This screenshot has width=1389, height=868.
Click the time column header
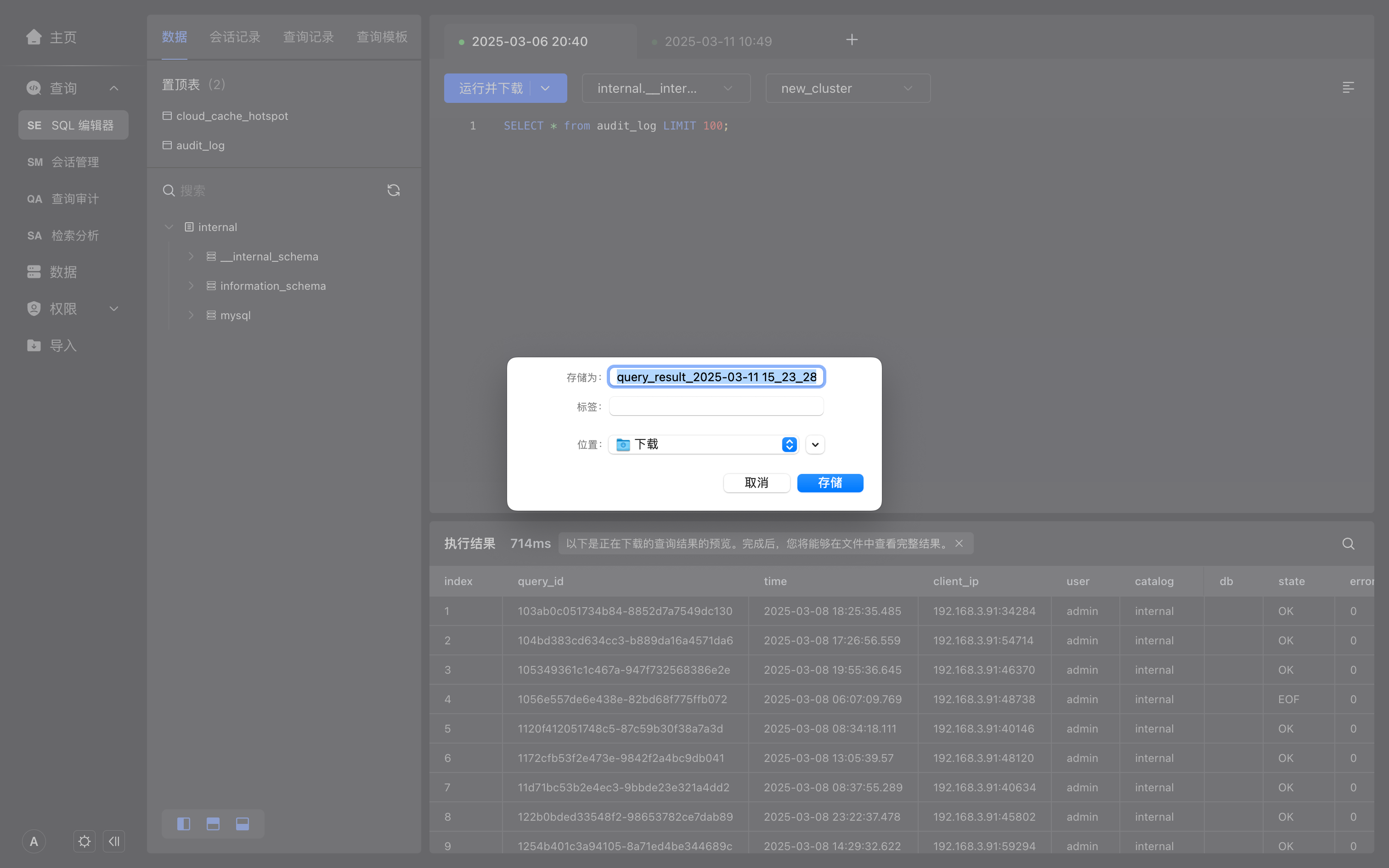[x=775, y=581]
